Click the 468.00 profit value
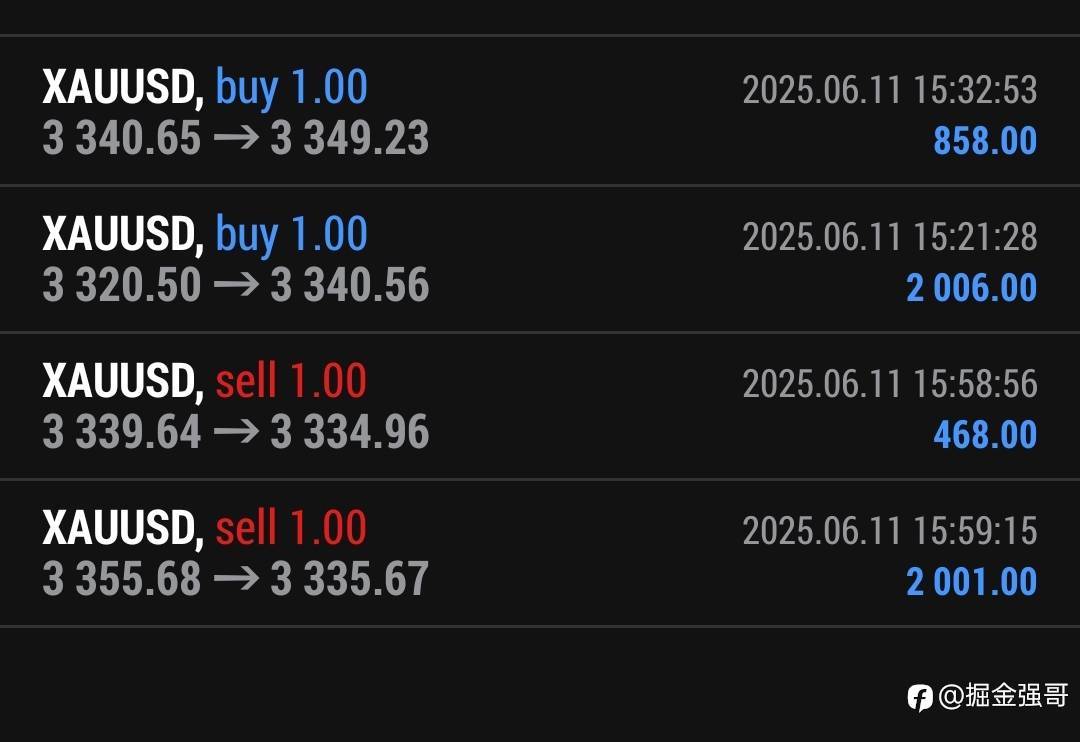 point(985,435)
